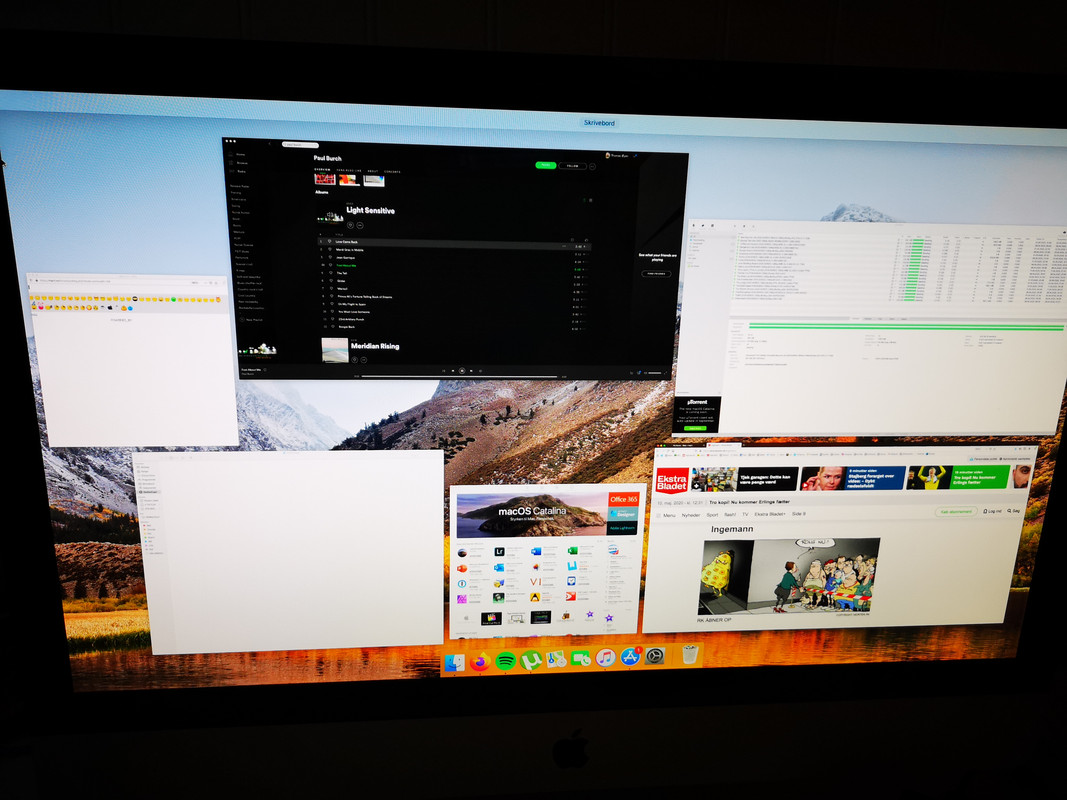Viewport: 1067px width, 800px height.
Task: Click New Playlist in Spotify sidebar
Action: point(253,320)
